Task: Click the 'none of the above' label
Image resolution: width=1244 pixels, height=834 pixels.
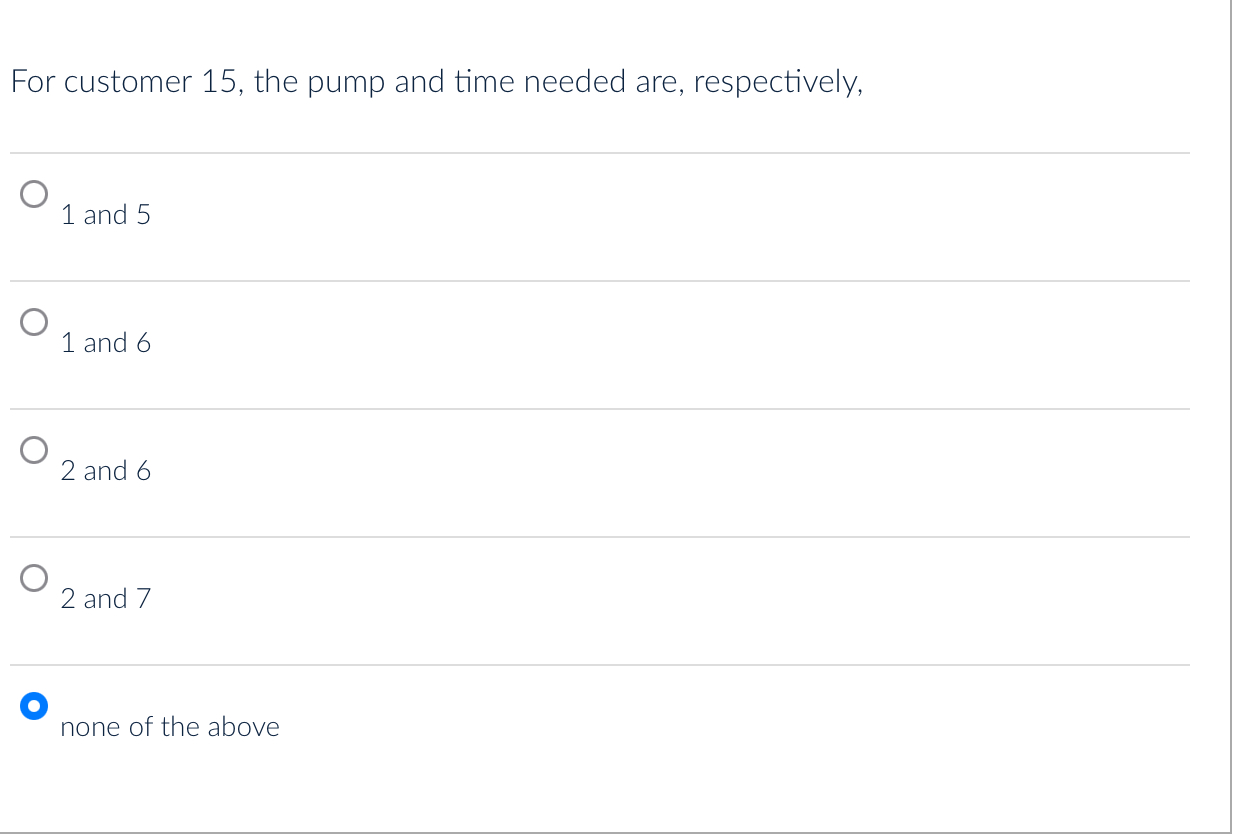Action: click(x=170, y=726)
